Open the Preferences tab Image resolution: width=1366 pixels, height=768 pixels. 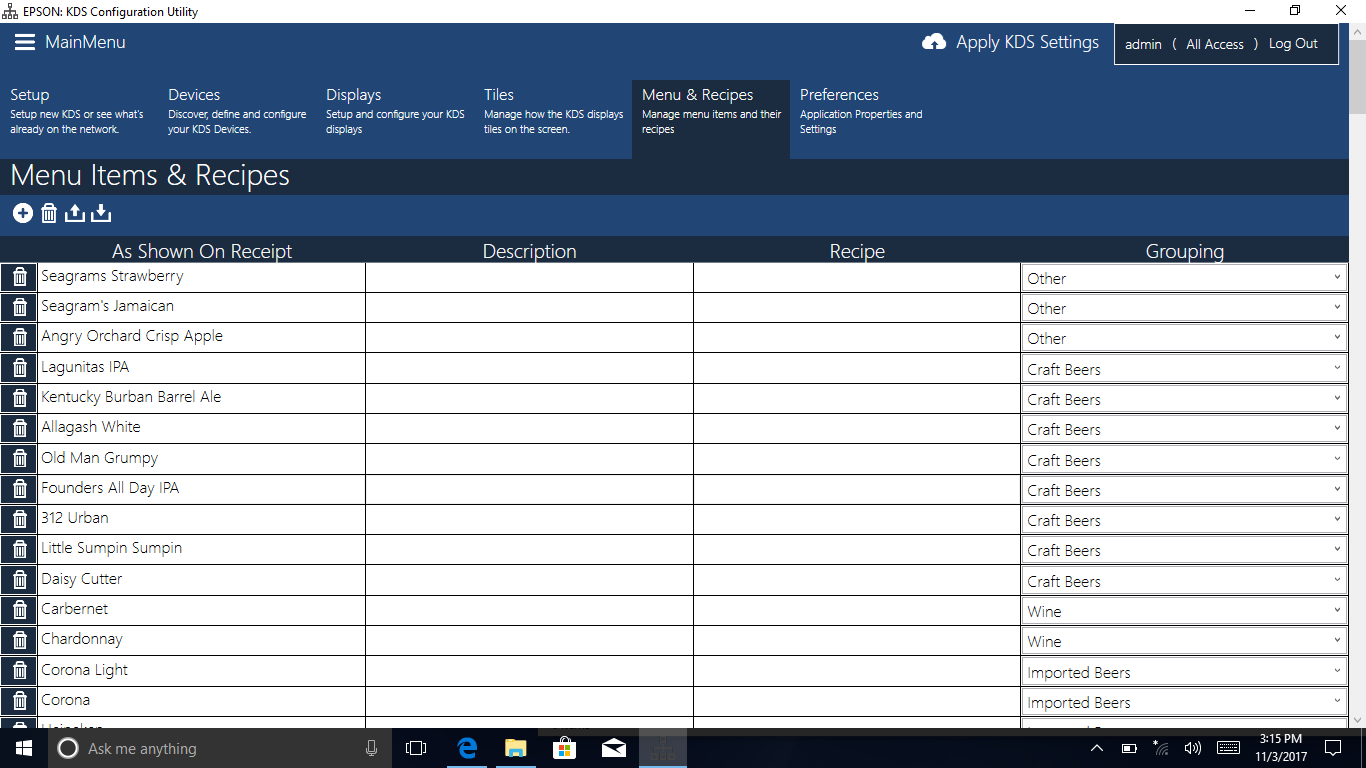(x=839, y=94)
